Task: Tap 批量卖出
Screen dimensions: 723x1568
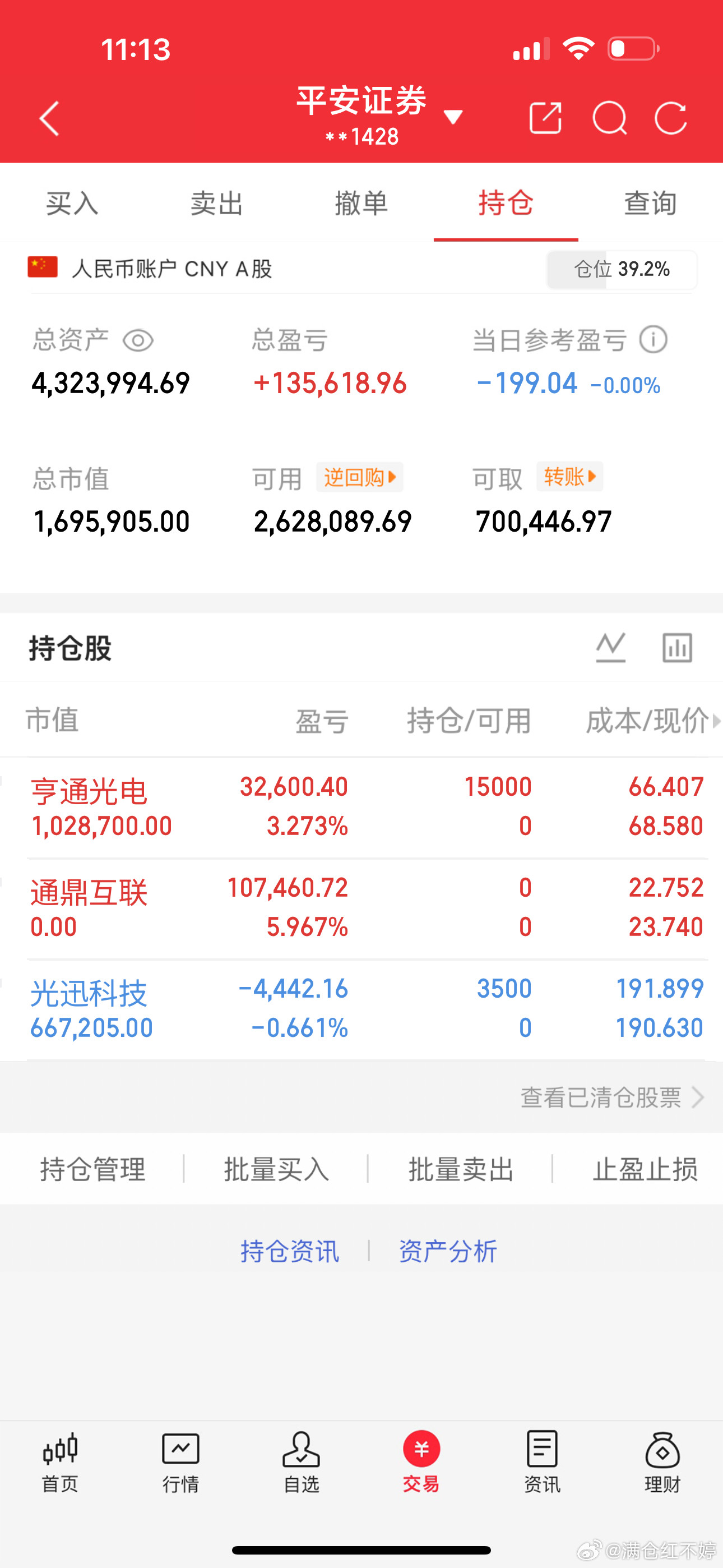Action: tap(461, 1169)
